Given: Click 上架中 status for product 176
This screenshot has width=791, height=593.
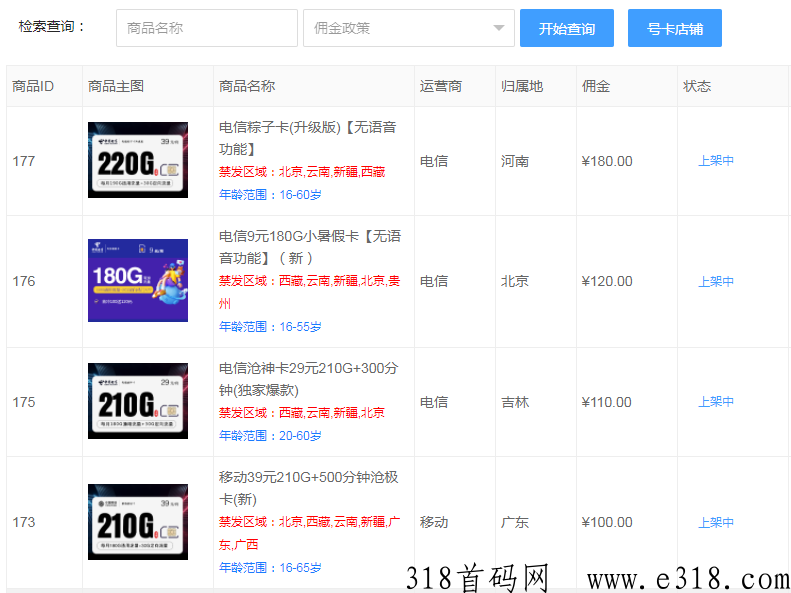Looking at the screenshot, I should coord(716,281).
